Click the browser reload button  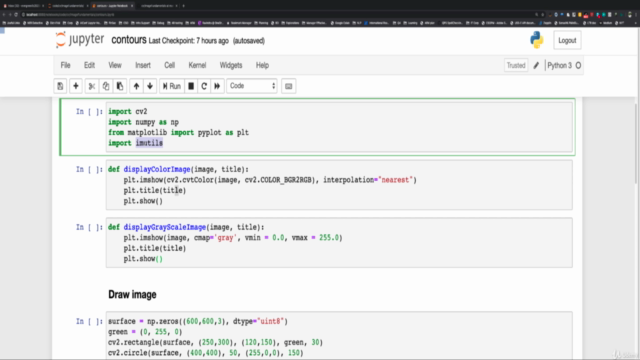pos(16,15)
